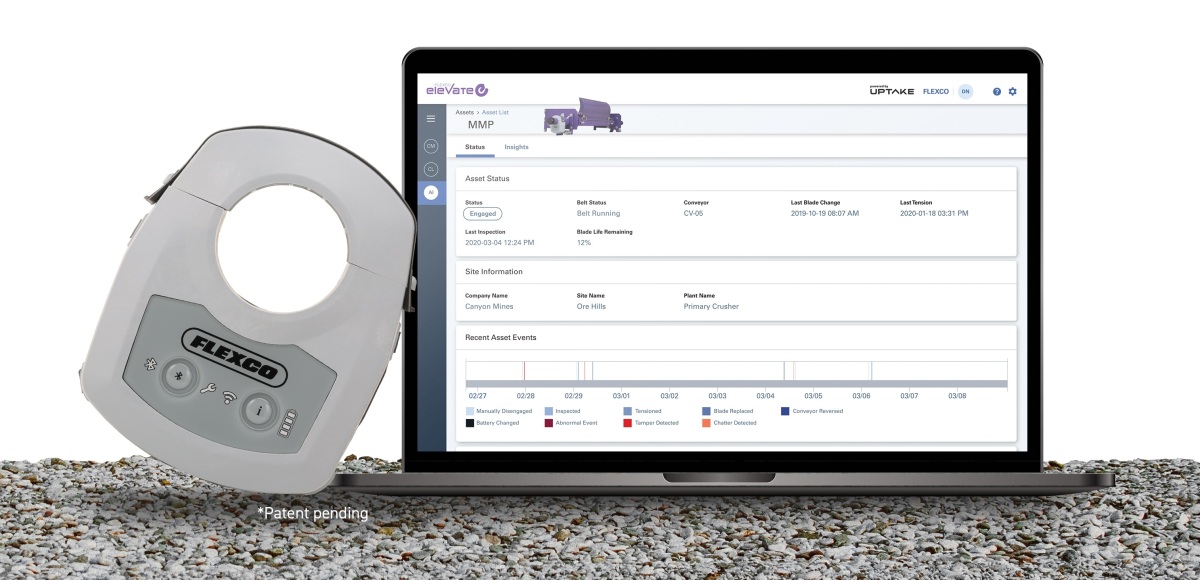Viewport: 1200px width, 580px height.
Task: Select the highlighted AI sidebar icon
Action: click(431, 193)
